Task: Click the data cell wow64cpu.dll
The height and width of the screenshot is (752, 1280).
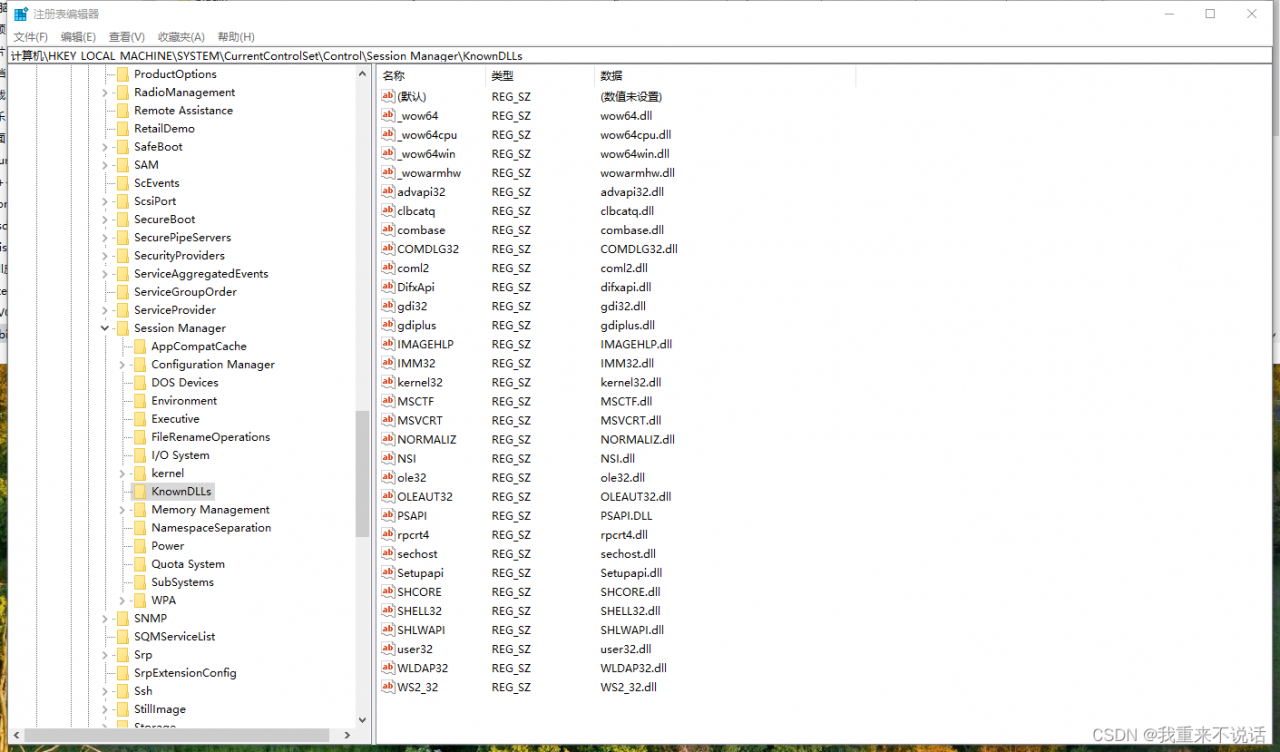Action: (x=635, y=135)
